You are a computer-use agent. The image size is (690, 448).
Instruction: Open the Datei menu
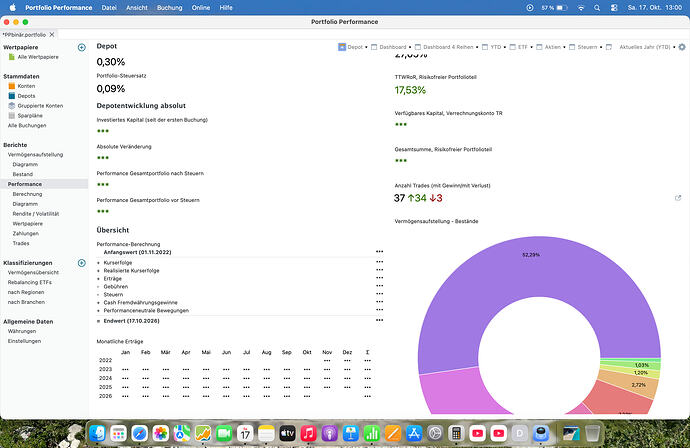point(109,7)
